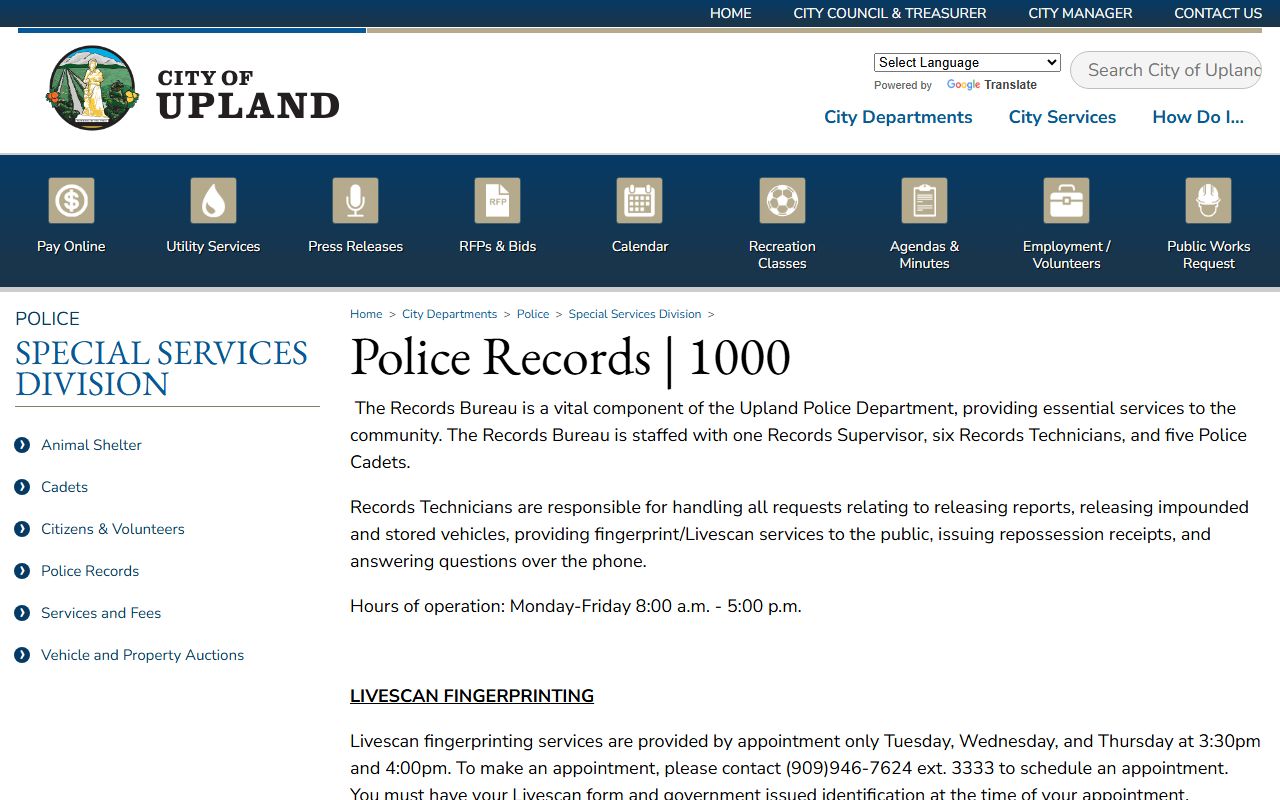Image resolution: width=1280 pixels, height=800 pixels.
Task: Click the Police Records | 1000 heading
Action: [570, 357]
